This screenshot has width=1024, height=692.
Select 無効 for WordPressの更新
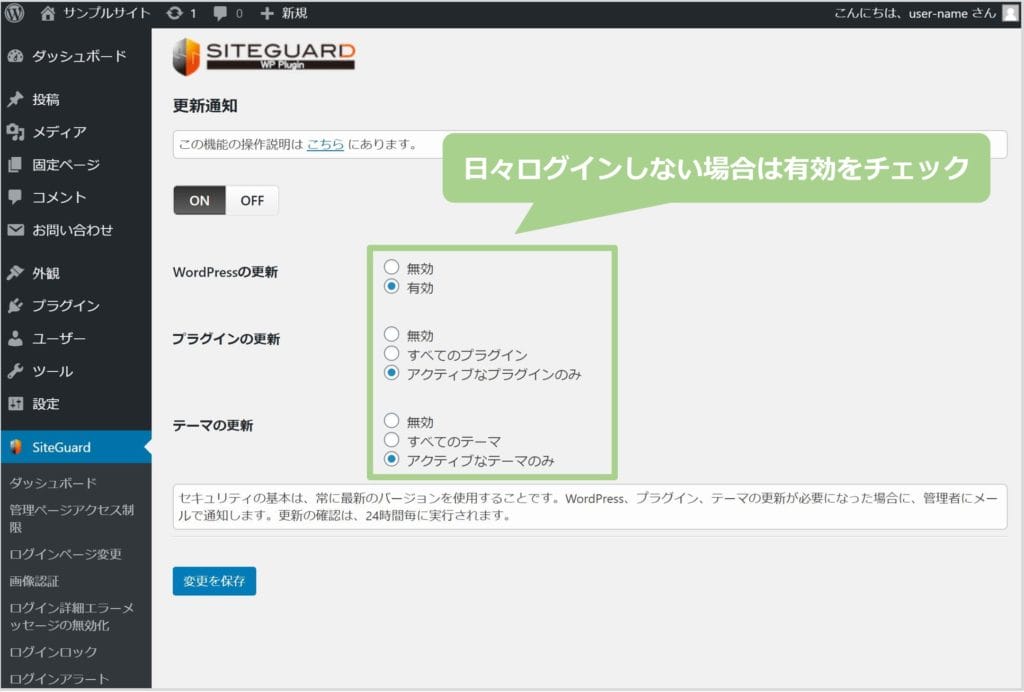click(391, 268)
